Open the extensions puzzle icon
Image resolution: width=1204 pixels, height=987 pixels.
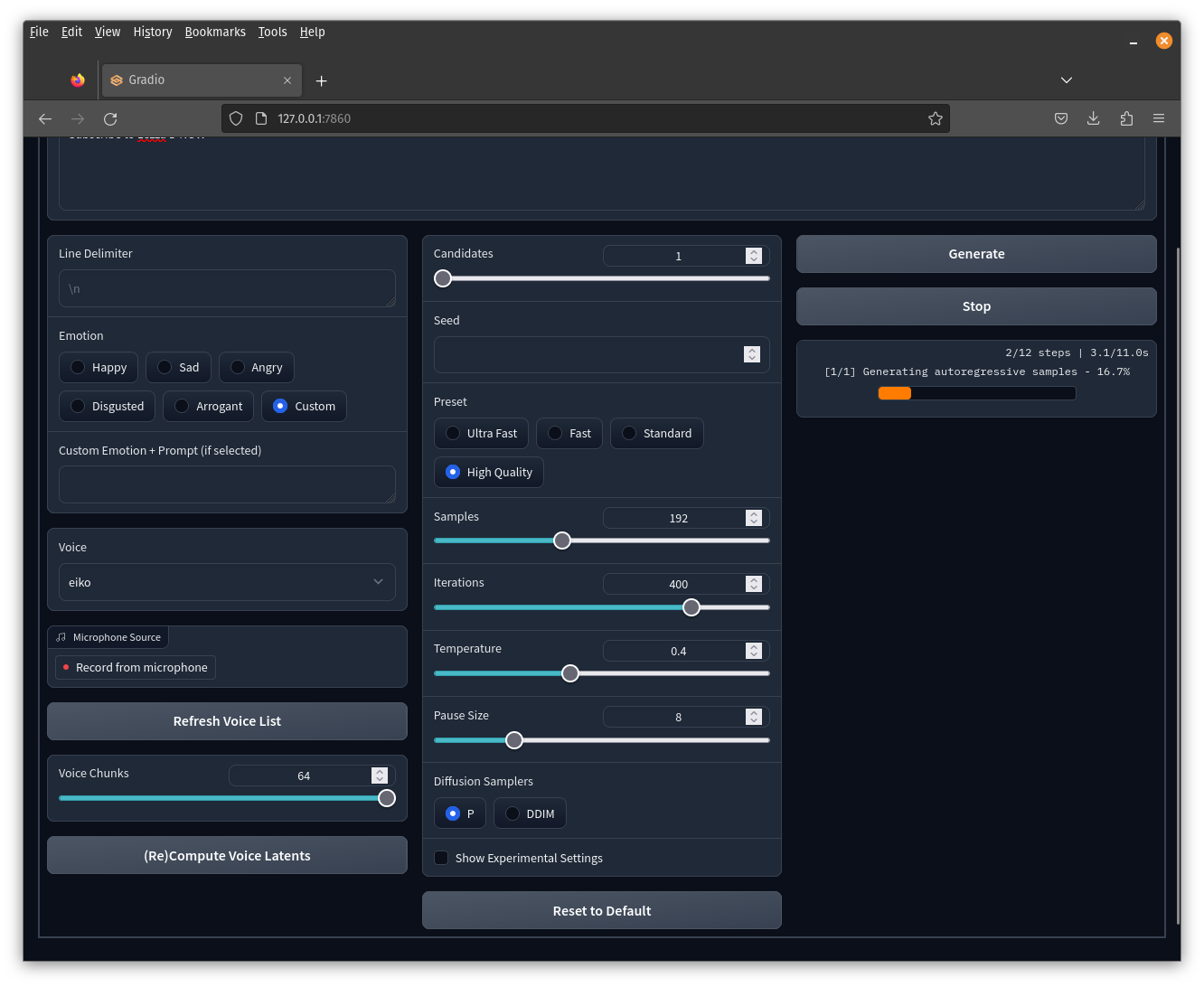pyautogui.click(x=1126, y=118)
